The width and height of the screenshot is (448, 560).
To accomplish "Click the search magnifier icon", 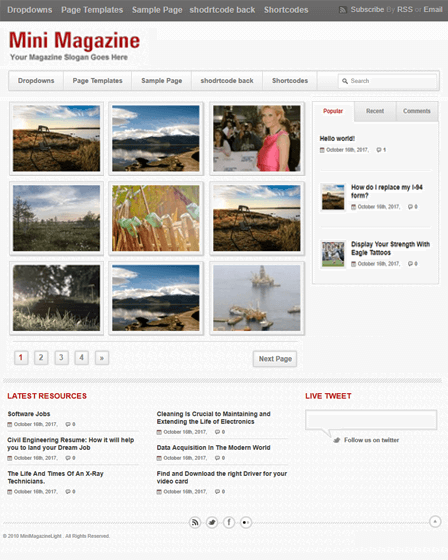I will (345, 81).
